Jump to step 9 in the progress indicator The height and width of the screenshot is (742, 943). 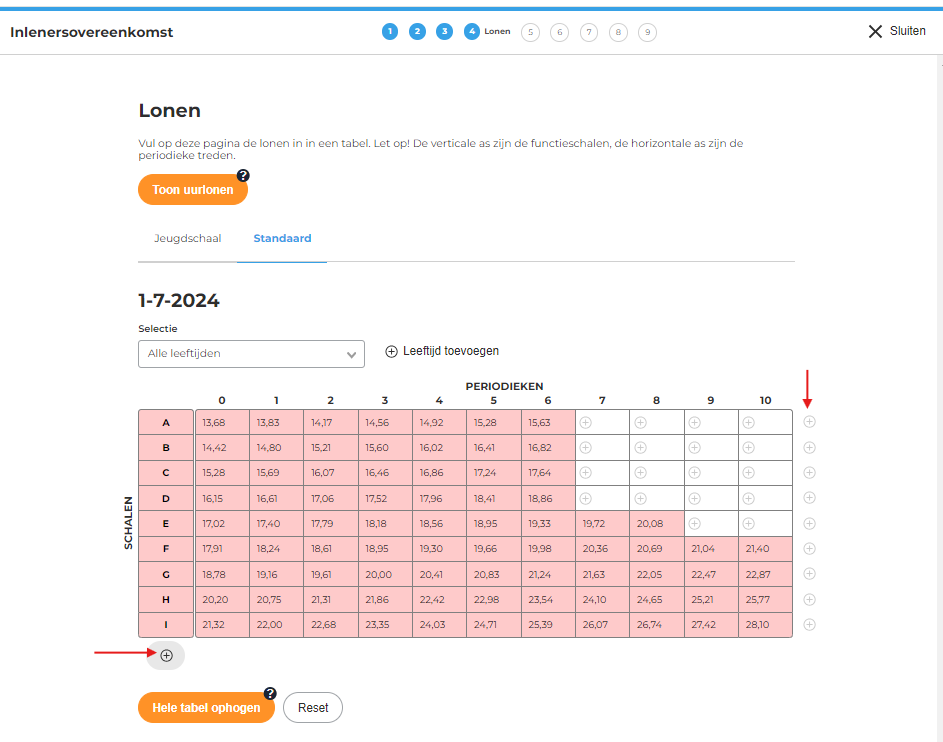648,32
